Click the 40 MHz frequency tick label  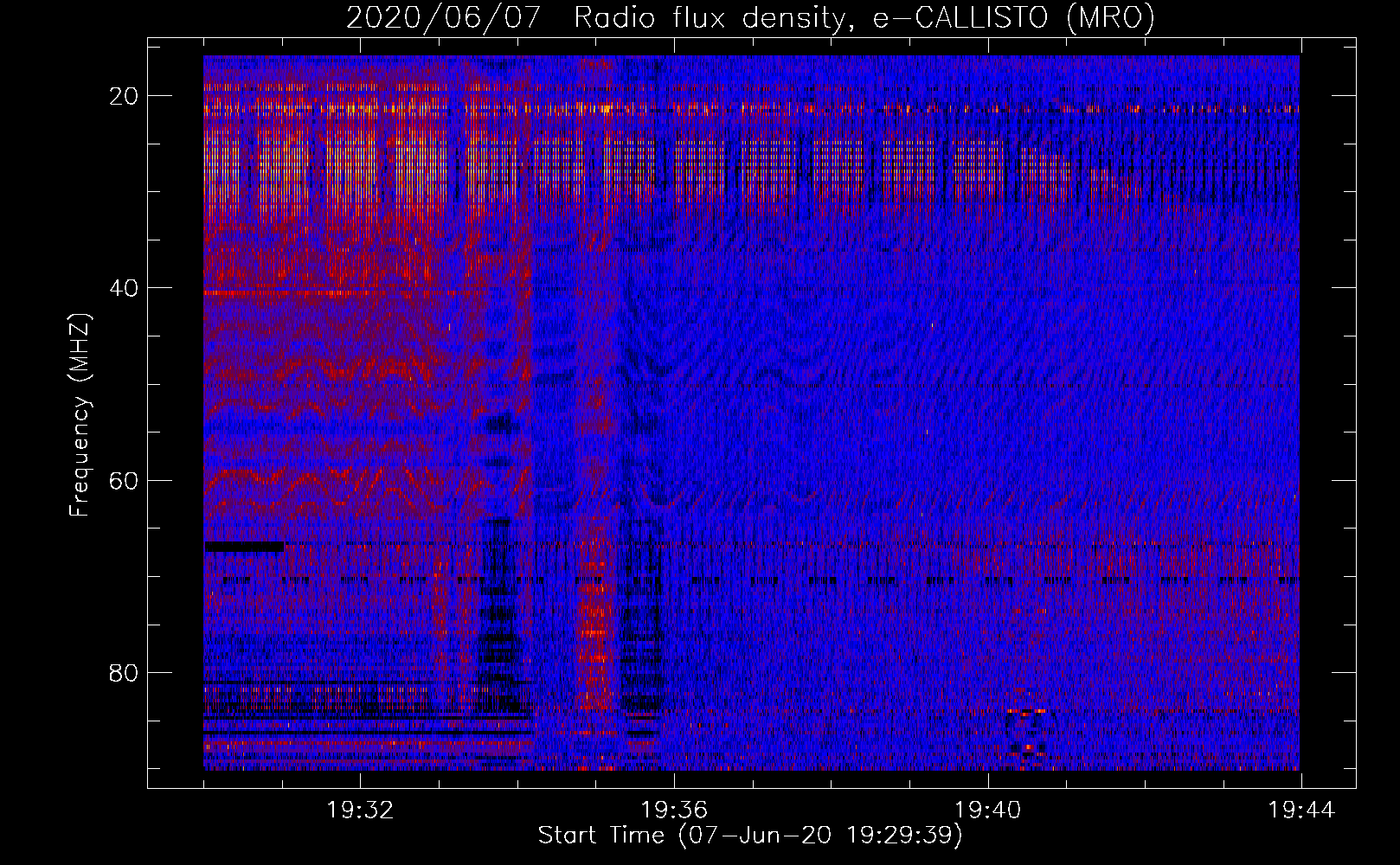click(125, 288)
